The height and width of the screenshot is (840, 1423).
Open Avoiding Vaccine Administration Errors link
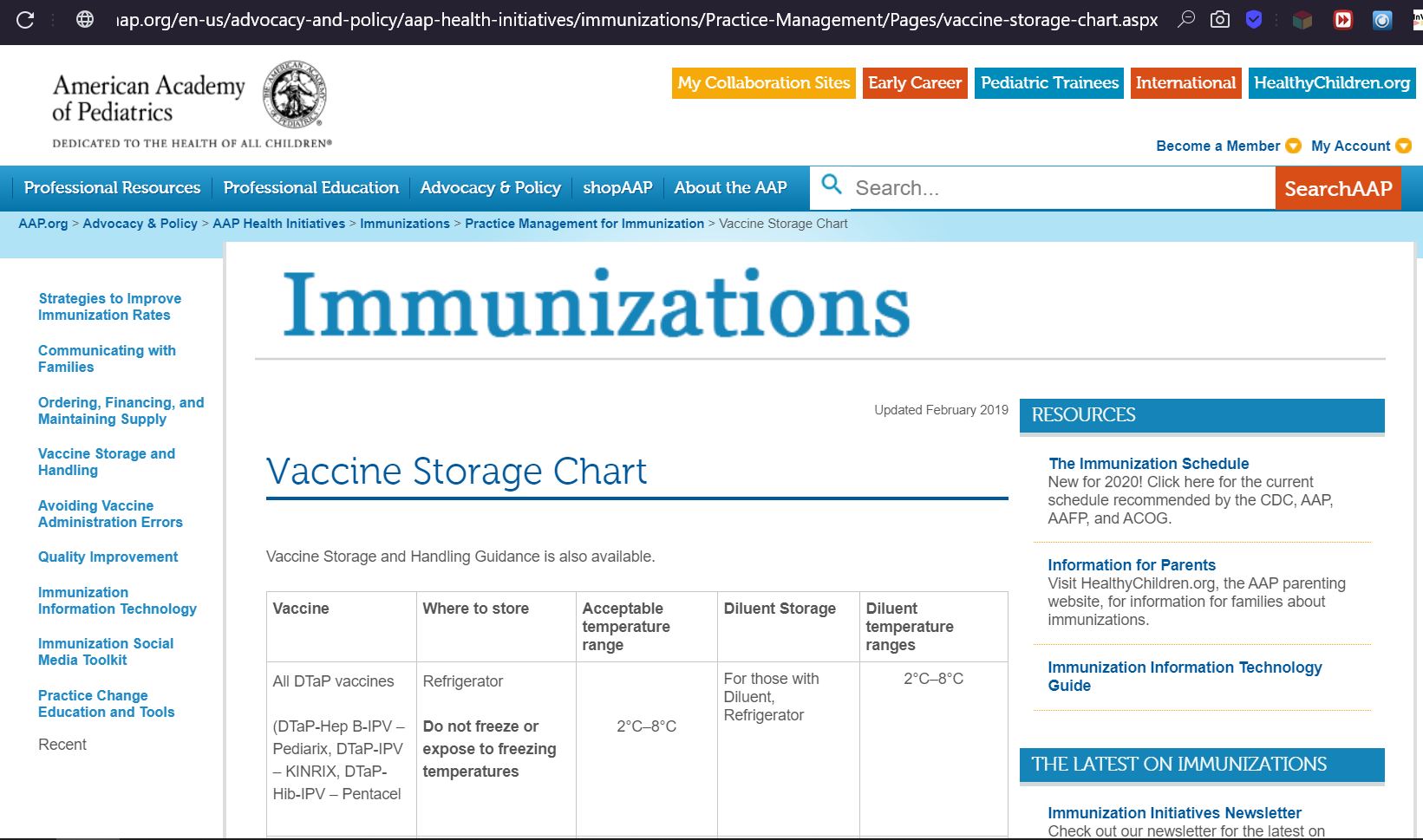[110, 514]
